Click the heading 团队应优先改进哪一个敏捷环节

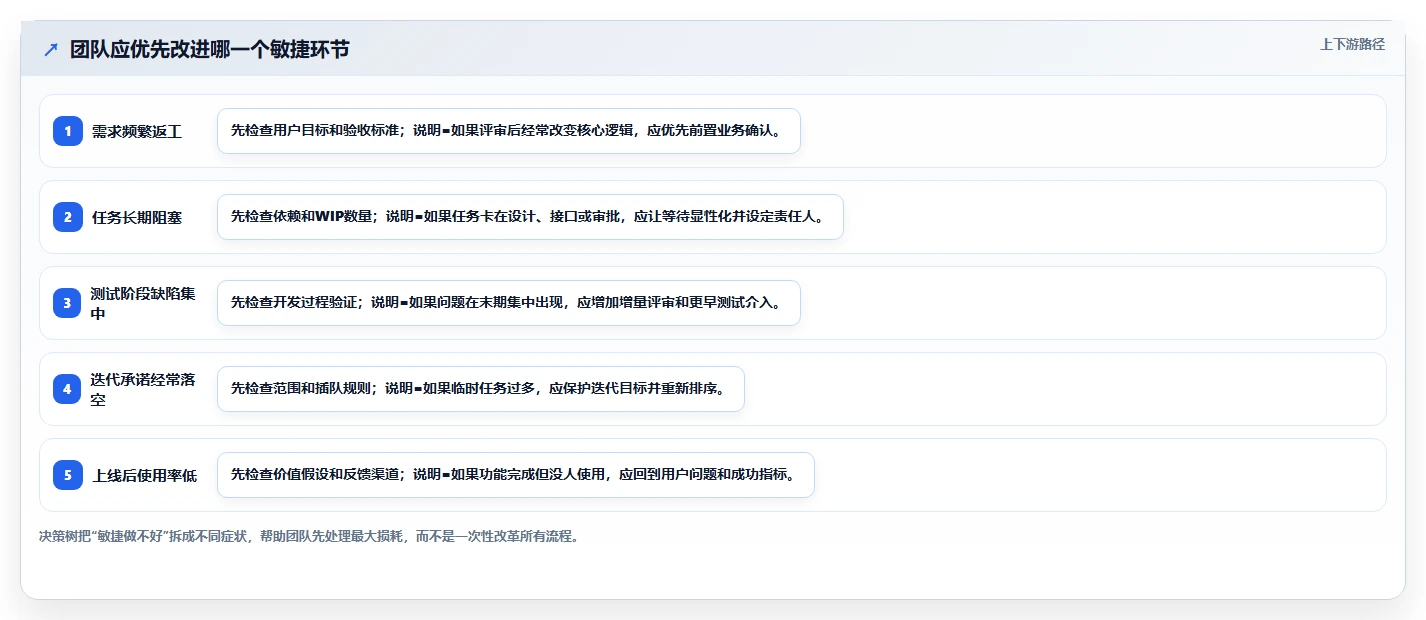[x=210, y=50]
